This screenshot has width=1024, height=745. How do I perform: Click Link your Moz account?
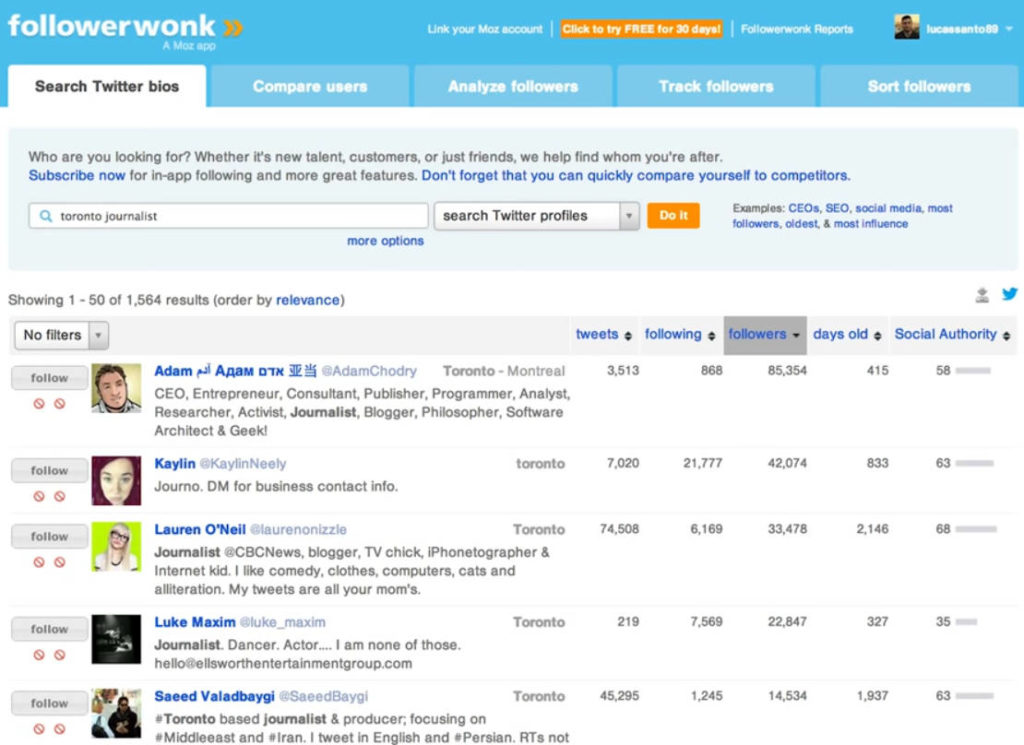485,29
